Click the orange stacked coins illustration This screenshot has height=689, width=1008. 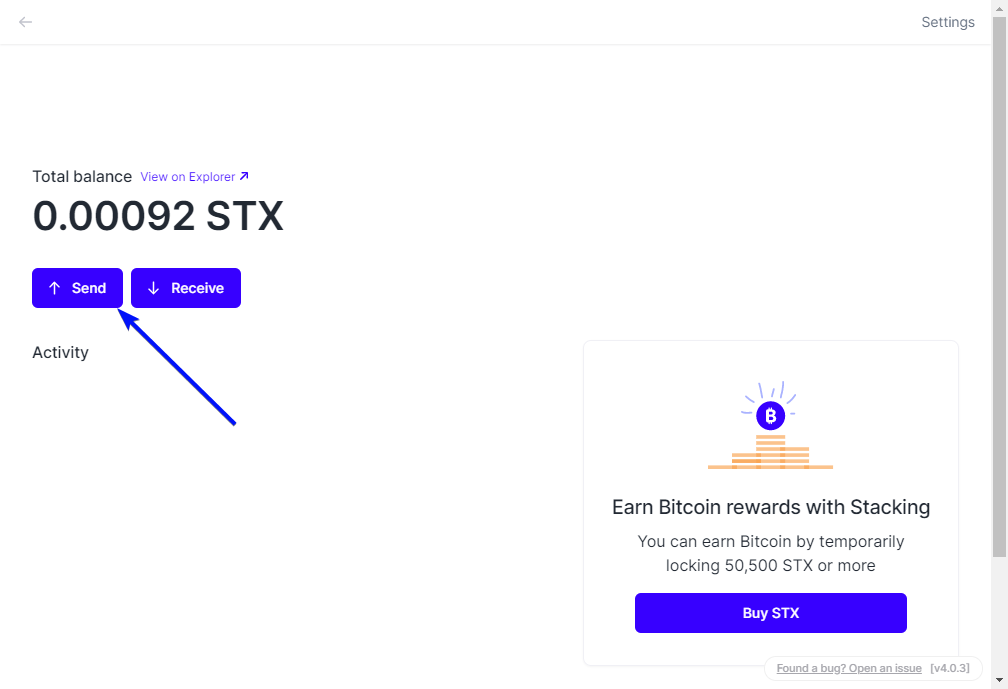[770, 452]
